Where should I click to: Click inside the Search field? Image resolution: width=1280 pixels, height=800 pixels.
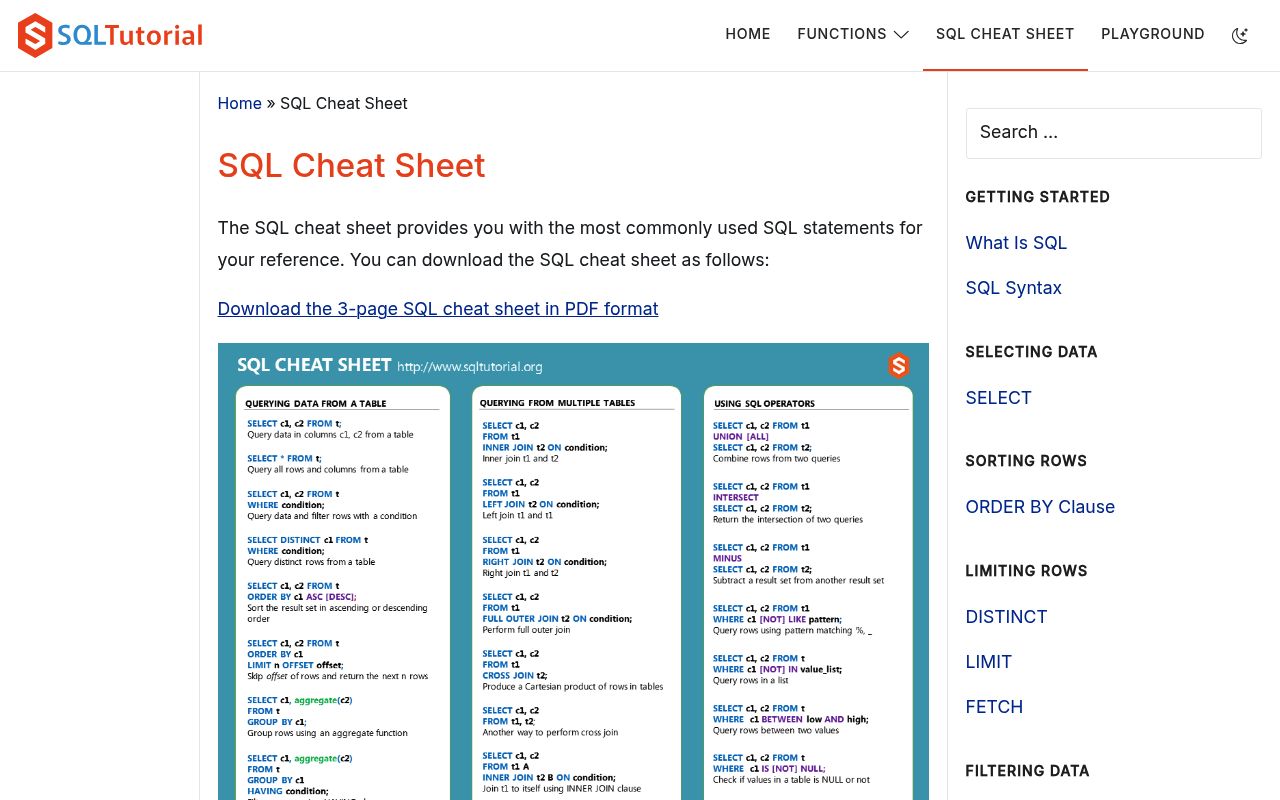tap(1113, 133)
